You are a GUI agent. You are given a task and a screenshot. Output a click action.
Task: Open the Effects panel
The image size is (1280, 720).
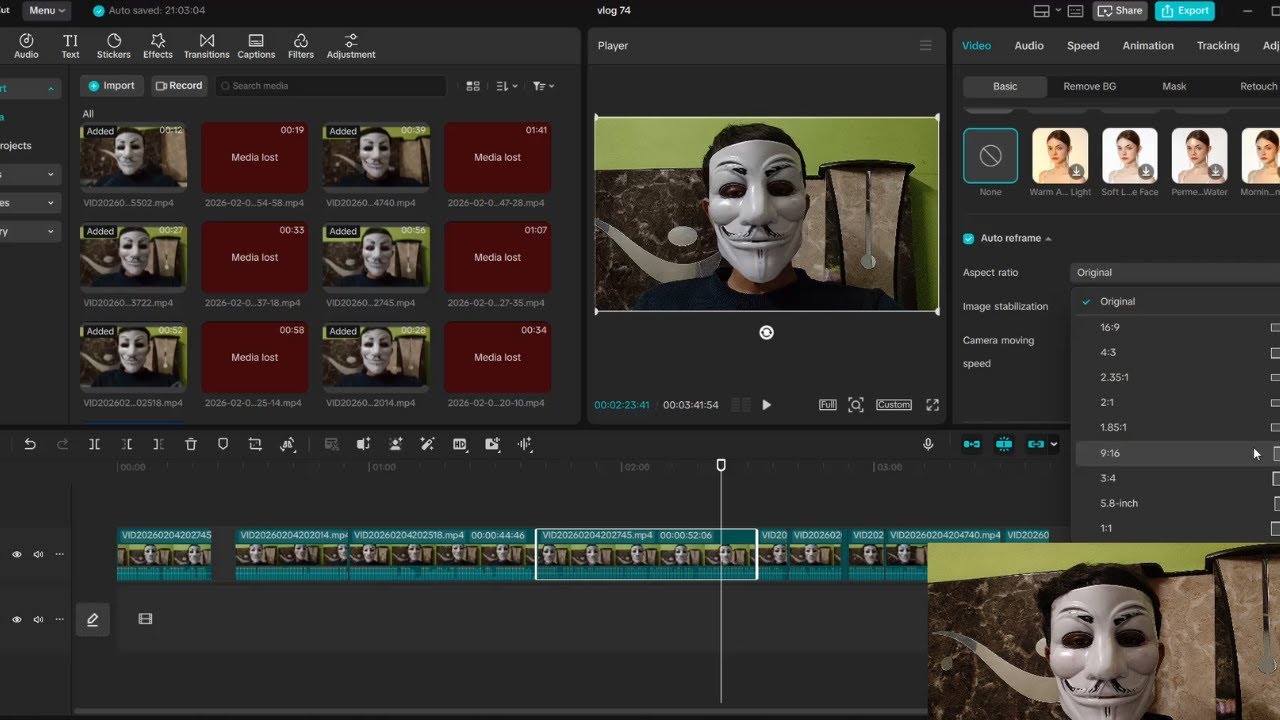tap(157, 46)
